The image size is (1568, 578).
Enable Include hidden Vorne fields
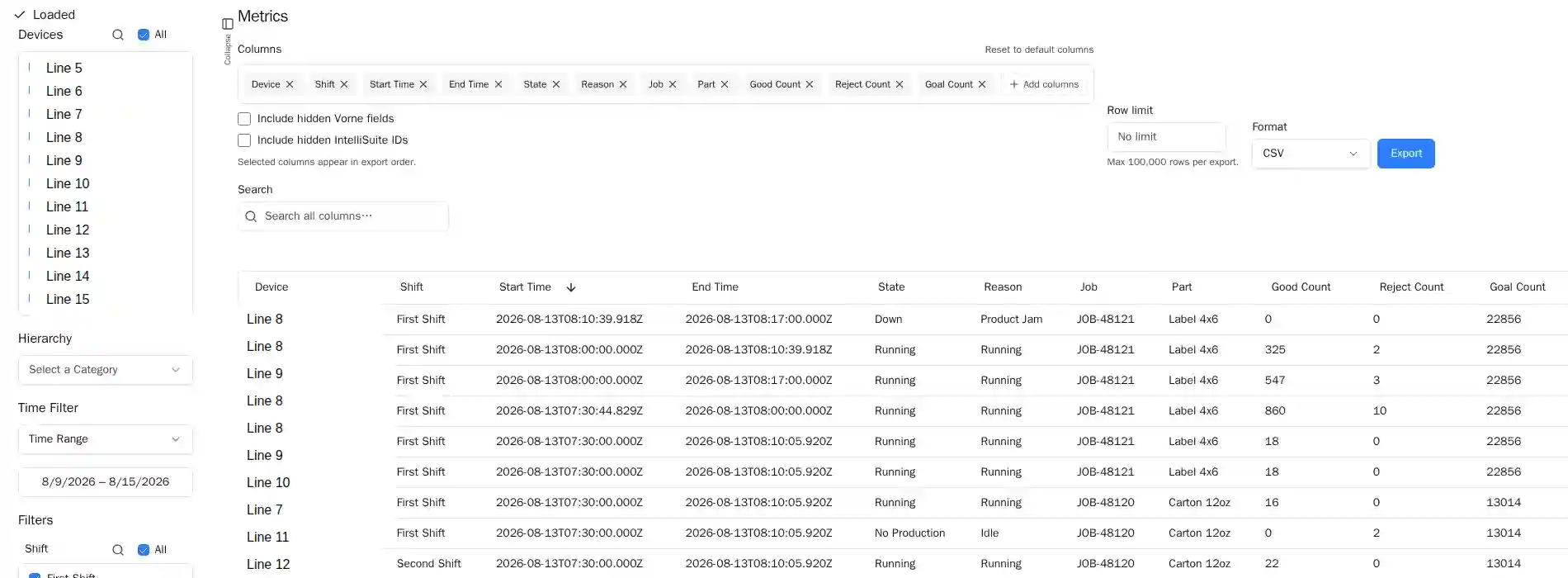[244, 119]
